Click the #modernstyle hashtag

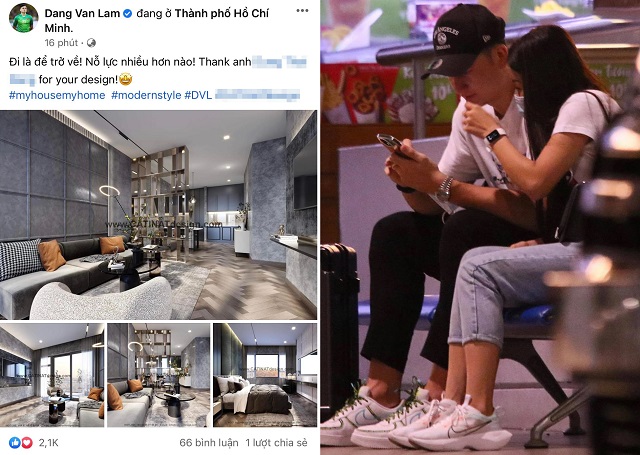[146, 95]
